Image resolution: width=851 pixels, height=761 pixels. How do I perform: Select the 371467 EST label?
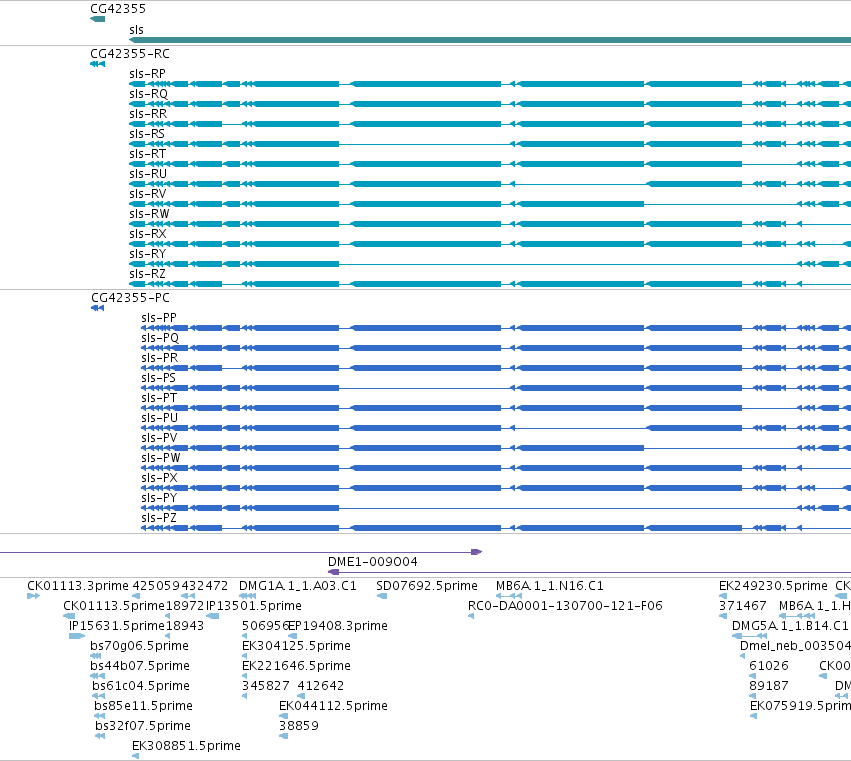coord(742,606)
